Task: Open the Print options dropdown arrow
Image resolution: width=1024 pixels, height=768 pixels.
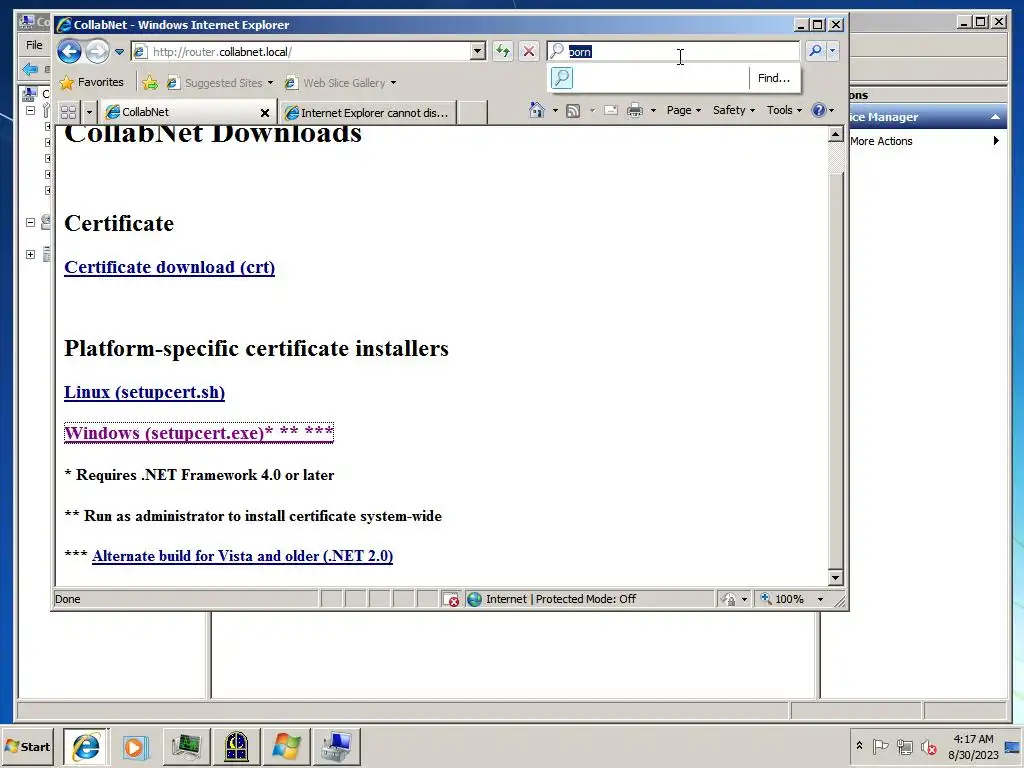Action: [x=653, y=111]
